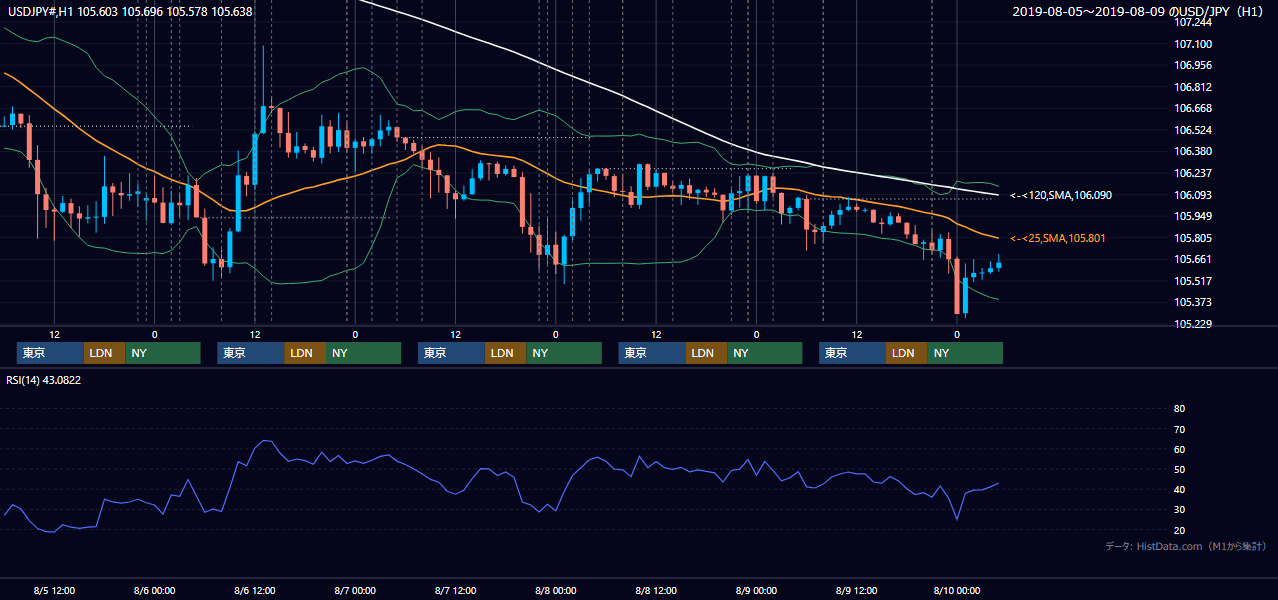The image size is (1278, 600).
Task: Click the 2019-08-05～2019-08-09 USD/JPY (H1) title
Action: (1140, 12)
